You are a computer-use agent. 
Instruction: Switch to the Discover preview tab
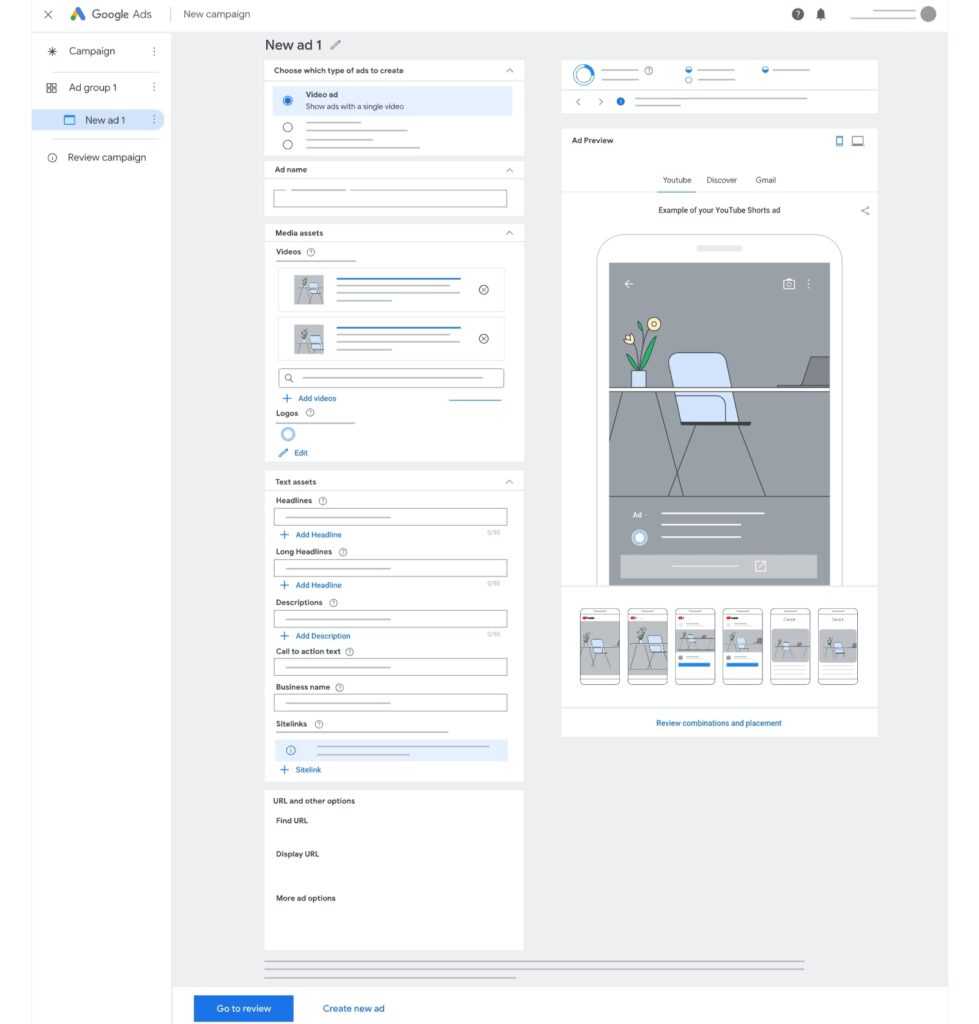pyautogui.click(x=721, y=180)
